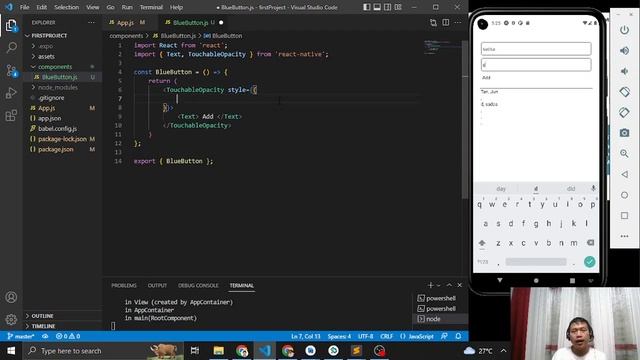Click the emulator zoom icon
This screenshot has width=640, height=360.
624,153
